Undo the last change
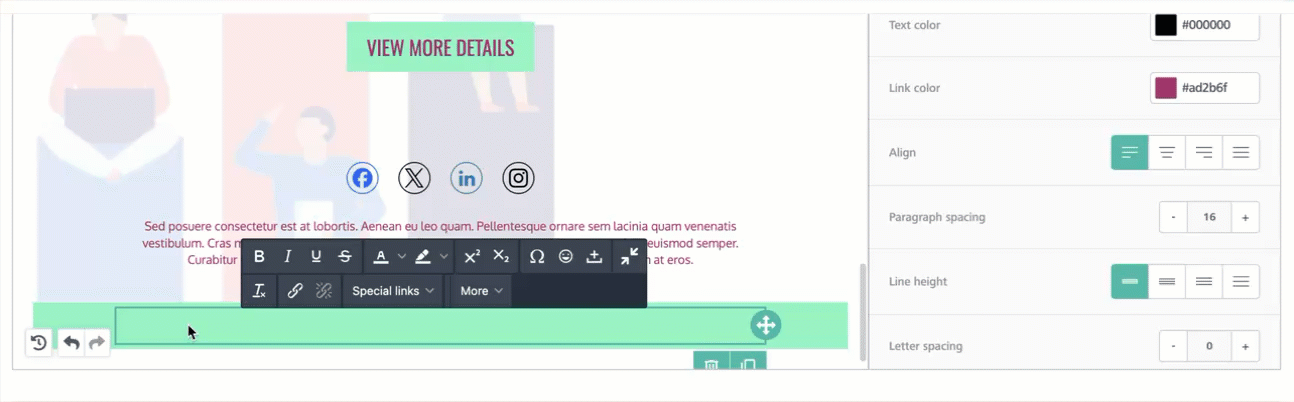Screen dimensions: 1294x402 tap(71, 343)
